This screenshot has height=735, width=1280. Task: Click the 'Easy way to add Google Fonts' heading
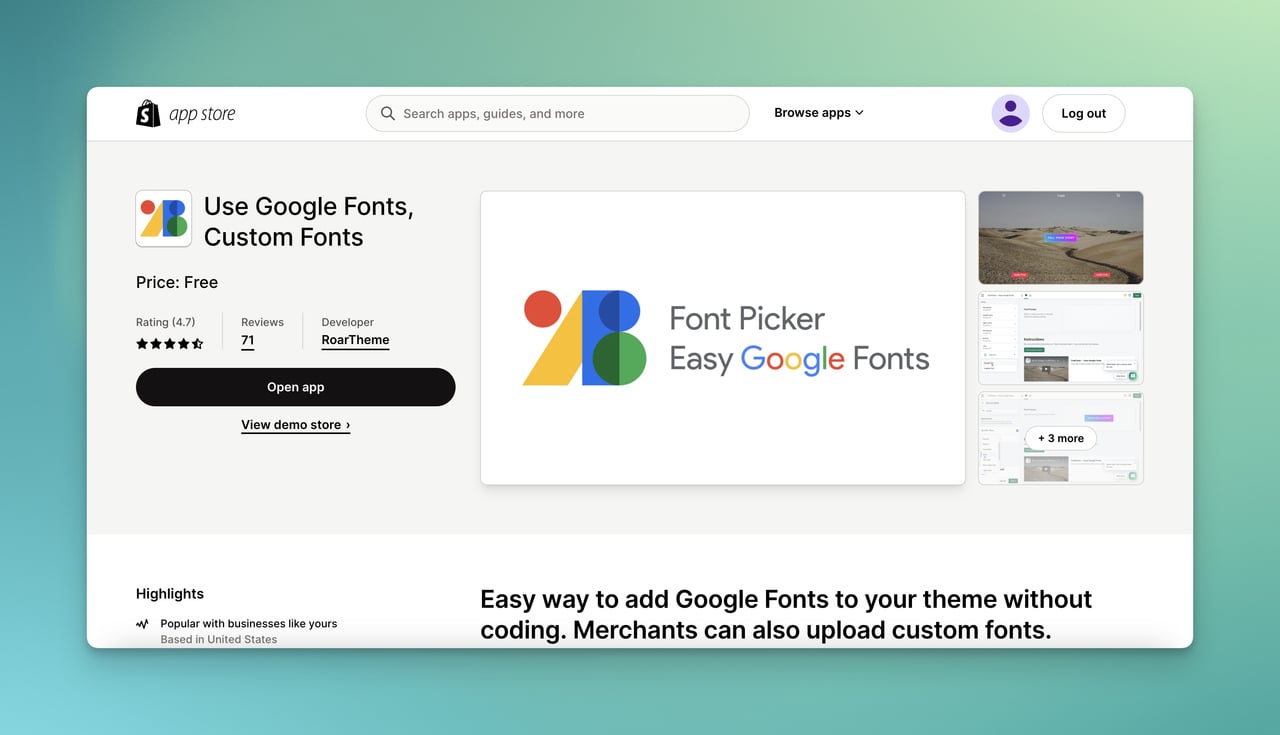point(786,615)
